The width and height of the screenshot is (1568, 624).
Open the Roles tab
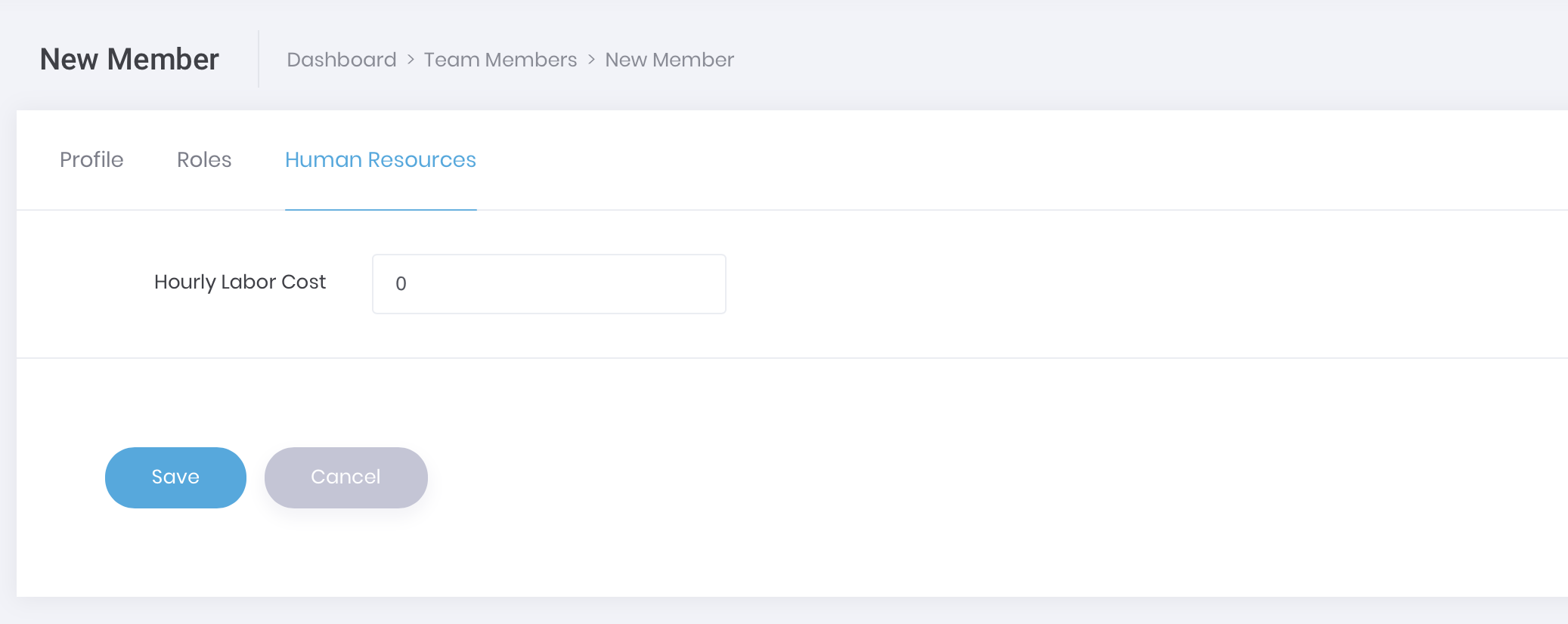point(204,160)
